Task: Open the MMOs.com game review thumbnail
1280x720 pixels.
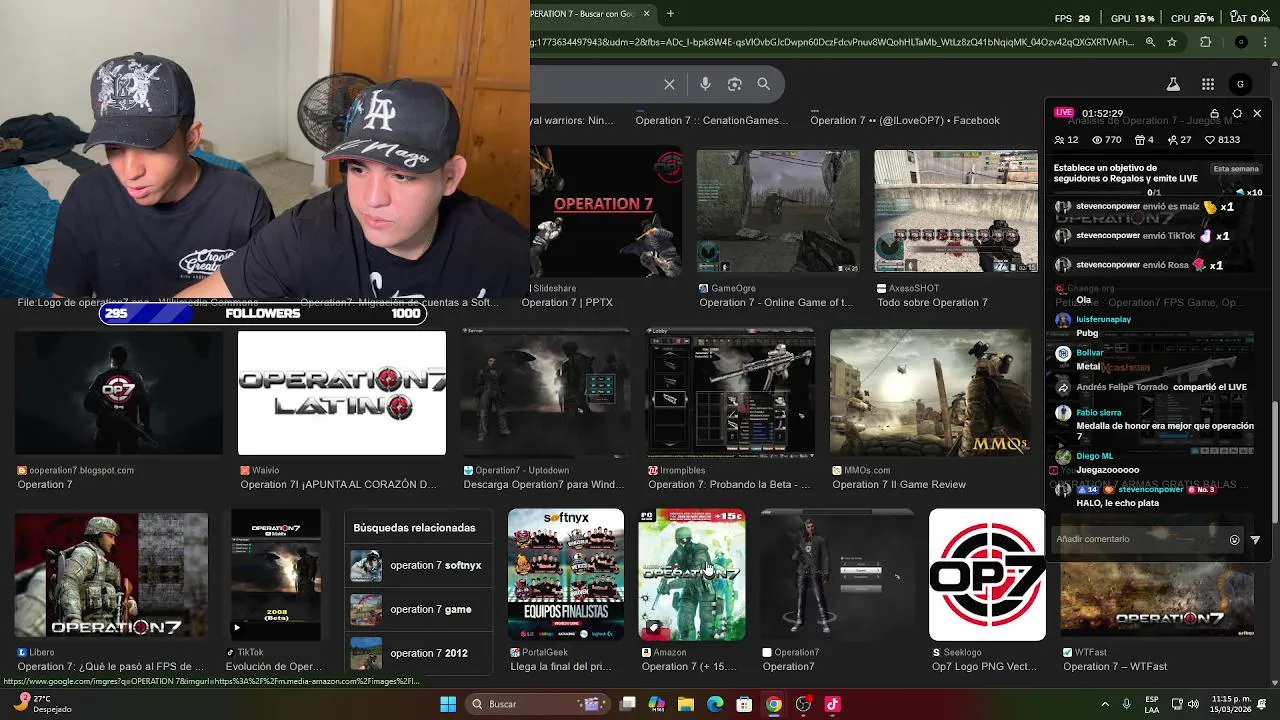Action: [x=930, y=393]
